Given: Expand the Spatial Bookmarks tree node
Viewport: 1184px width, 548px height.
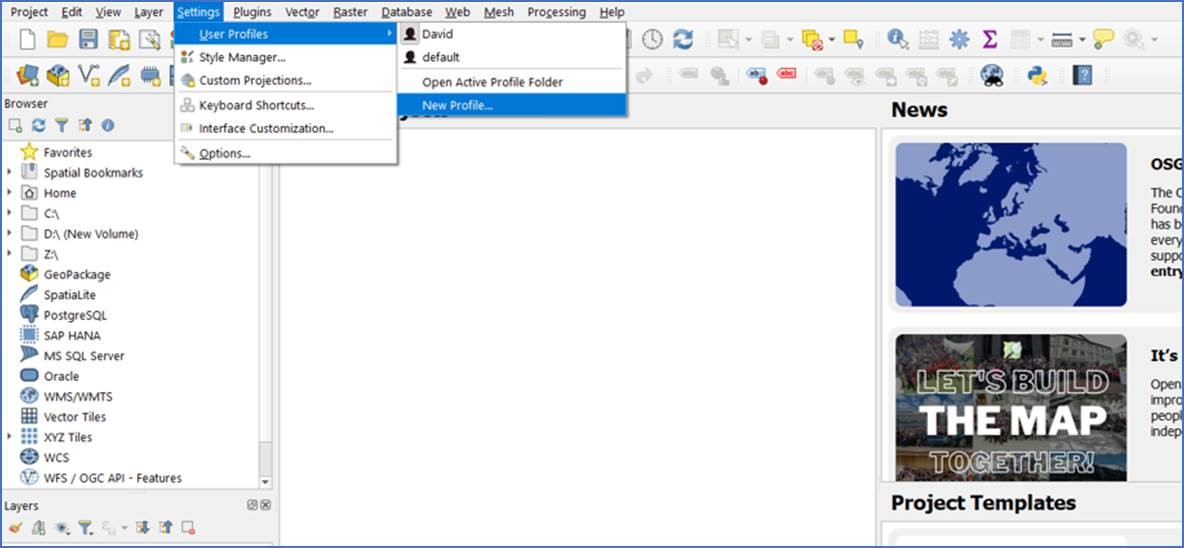Looking at the screenshot, I should (9, 172).
